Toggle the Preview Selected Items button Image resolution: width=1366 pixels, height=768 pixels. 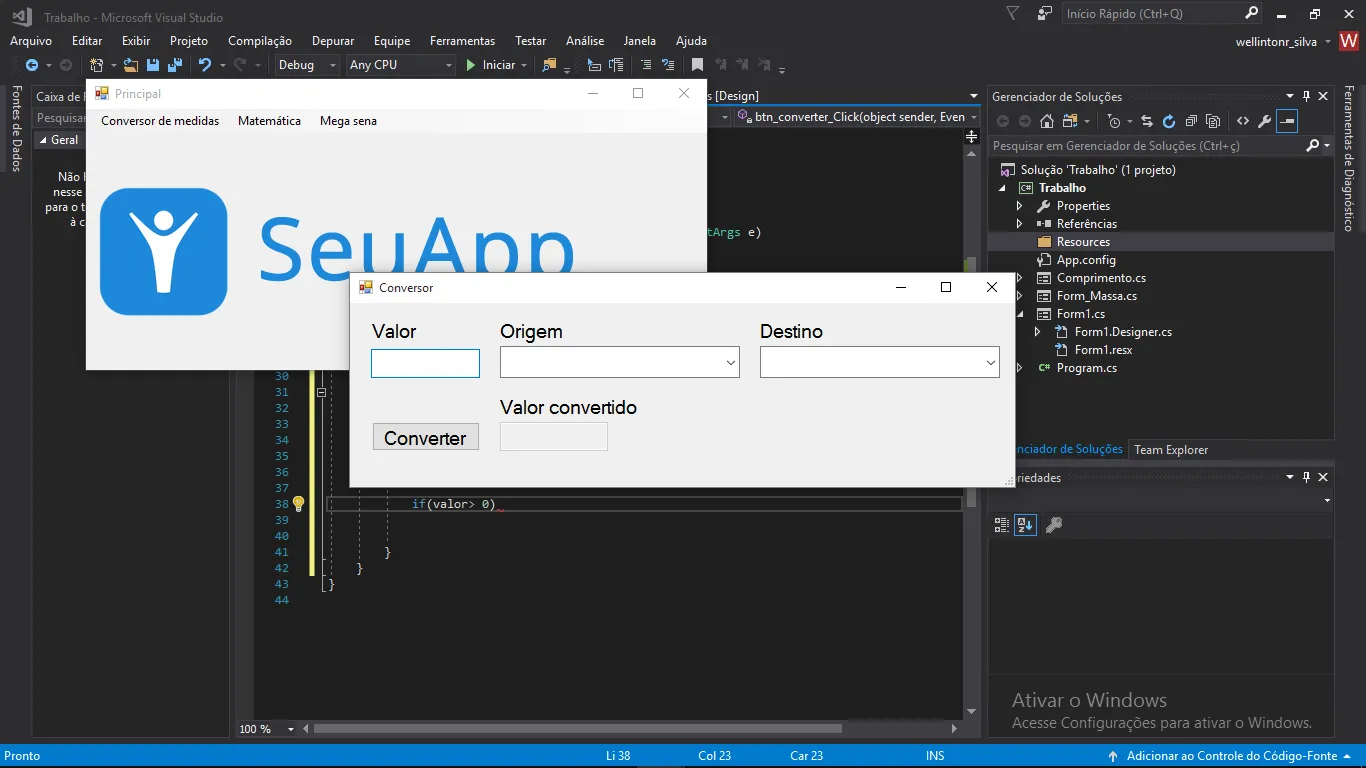(1287, 121)
